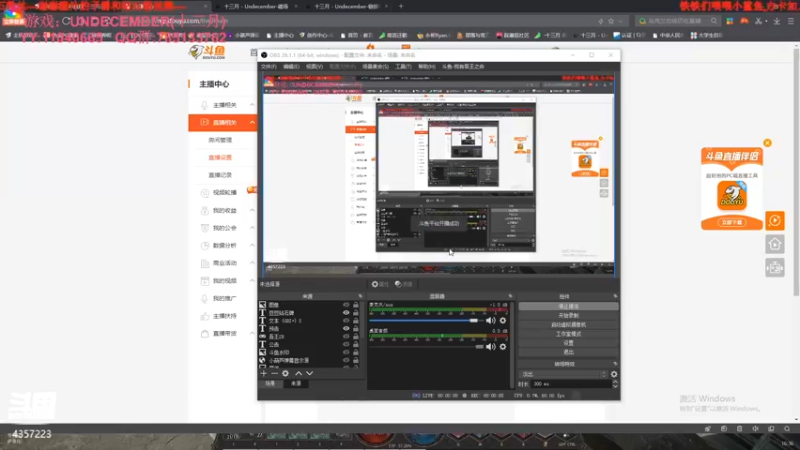Click the orange play icon on right floating bar
The width and height of the screenshot is (800, 450).
pyautogui.click(x=774, y=220)
